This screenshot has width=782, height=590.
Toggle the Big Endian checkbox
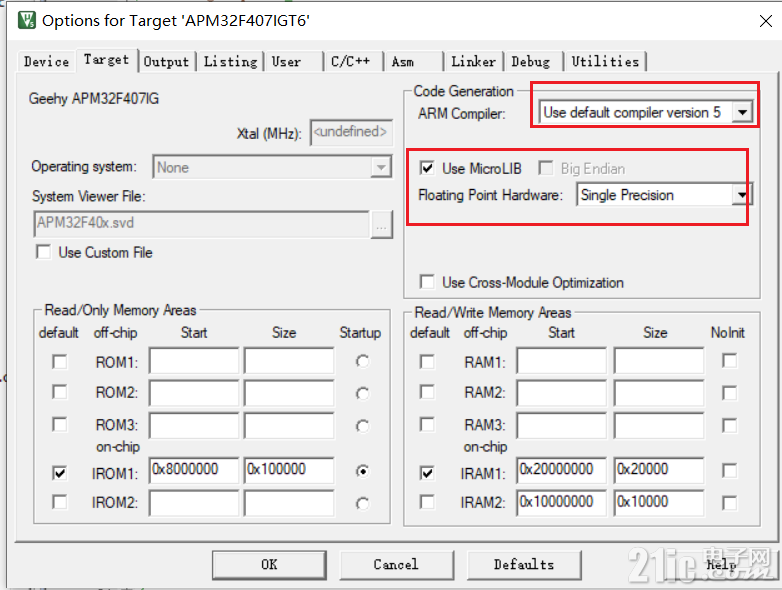[546, 168]
